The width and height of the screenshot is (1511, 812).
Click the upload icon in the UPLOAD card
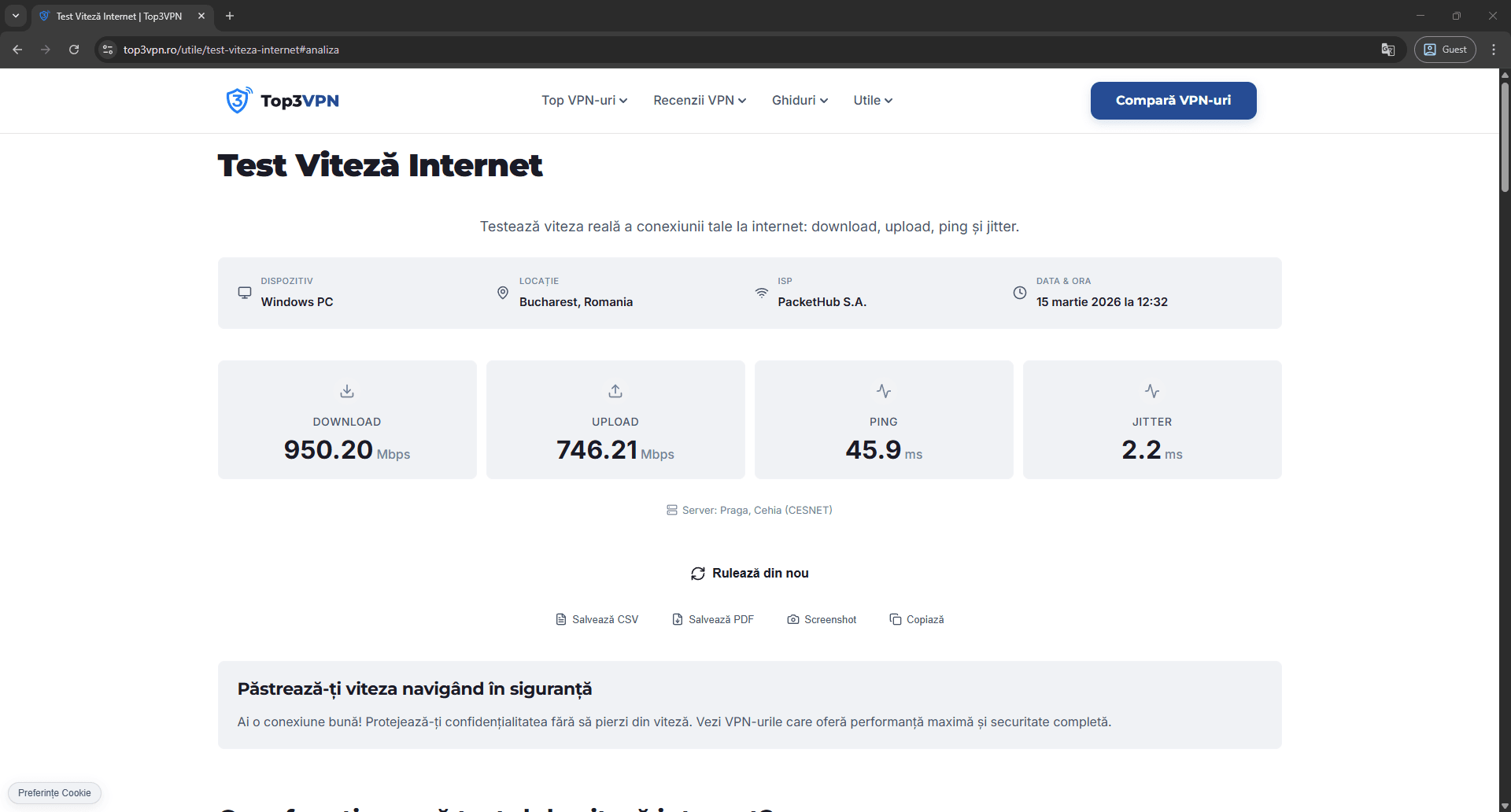[615, 390]
